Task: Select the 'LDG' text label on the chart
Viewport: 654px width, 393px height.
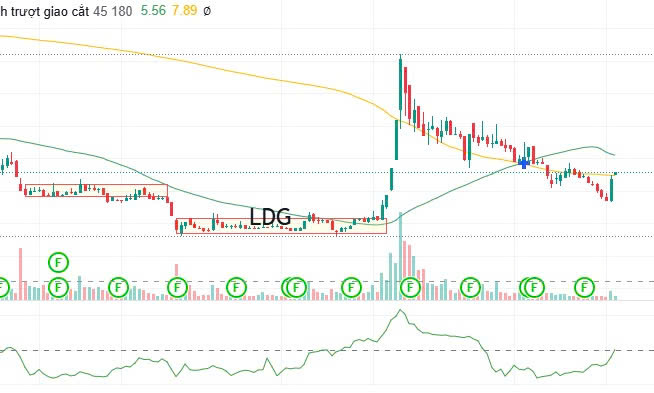Action: coord(270,217)
